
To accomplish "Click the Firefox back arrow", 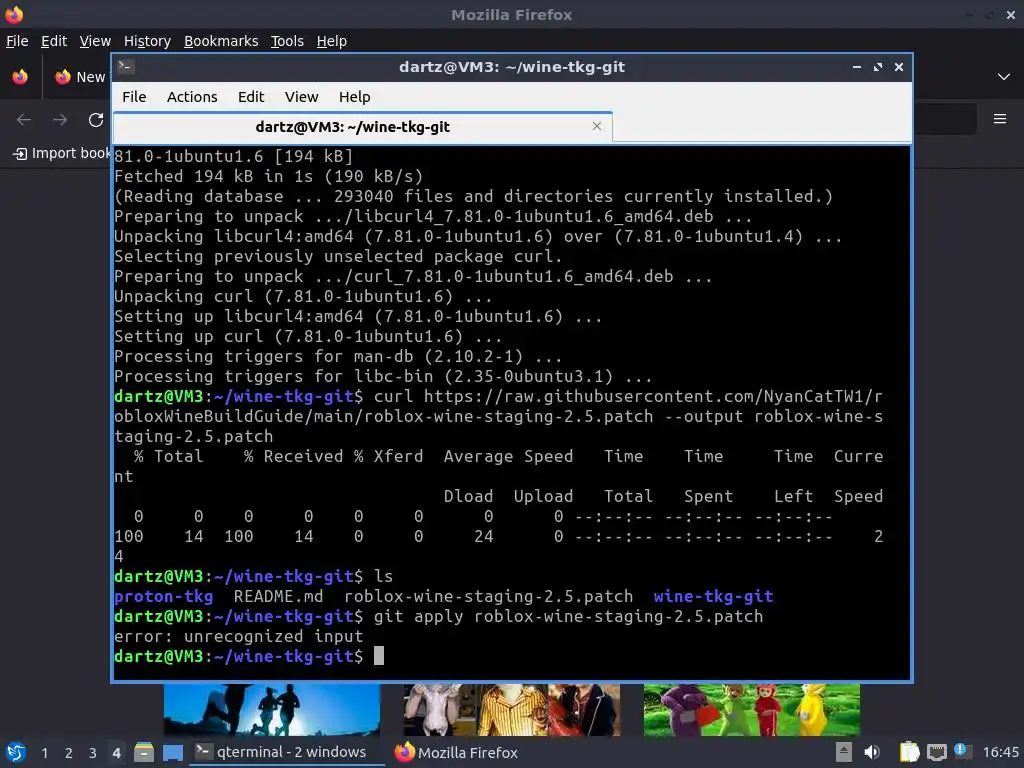I will pyautogui.click(x=24, y=120).
